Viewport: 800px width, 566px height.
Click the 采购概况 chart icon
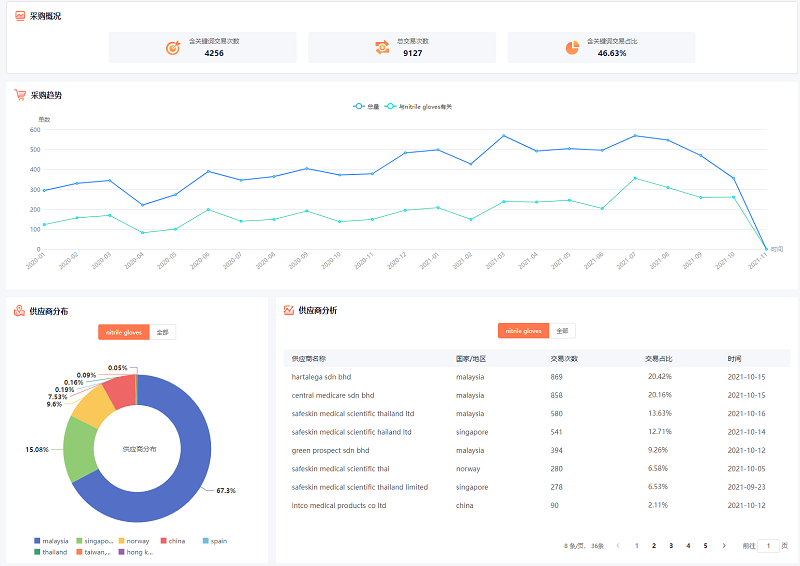tap(20, 16)
